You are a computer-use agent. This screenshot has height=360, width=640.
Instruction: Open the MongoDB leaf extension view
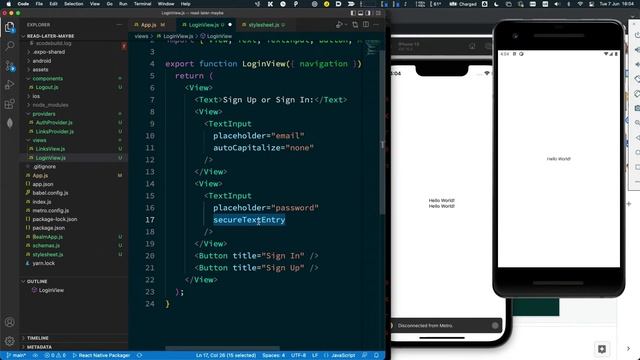[9, 123]
